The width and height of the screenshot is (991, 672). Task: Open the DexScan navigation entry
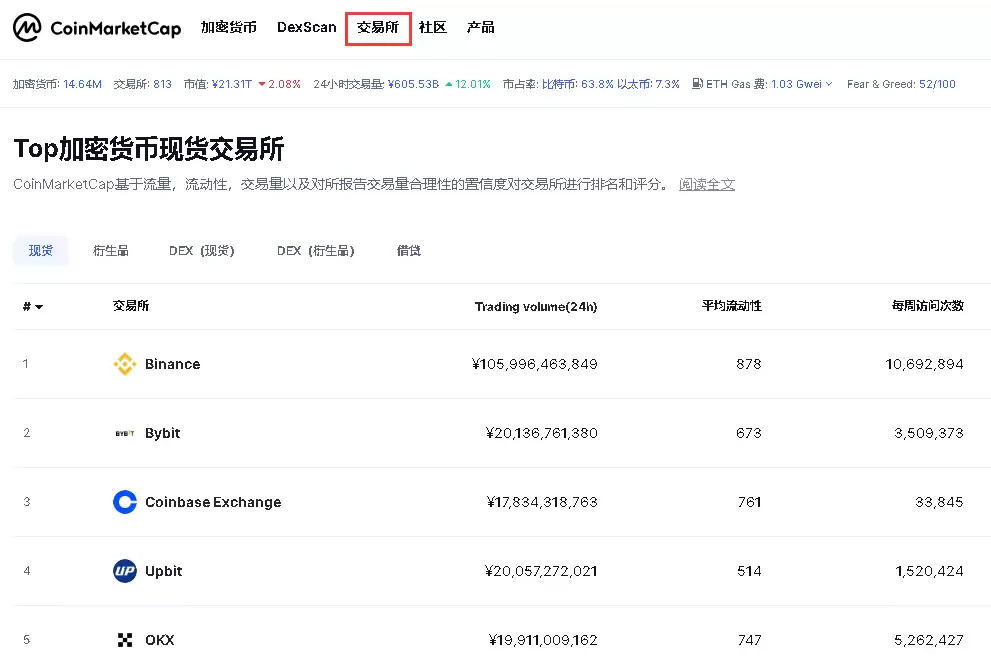pyautogui.click(x=306, y=28)
